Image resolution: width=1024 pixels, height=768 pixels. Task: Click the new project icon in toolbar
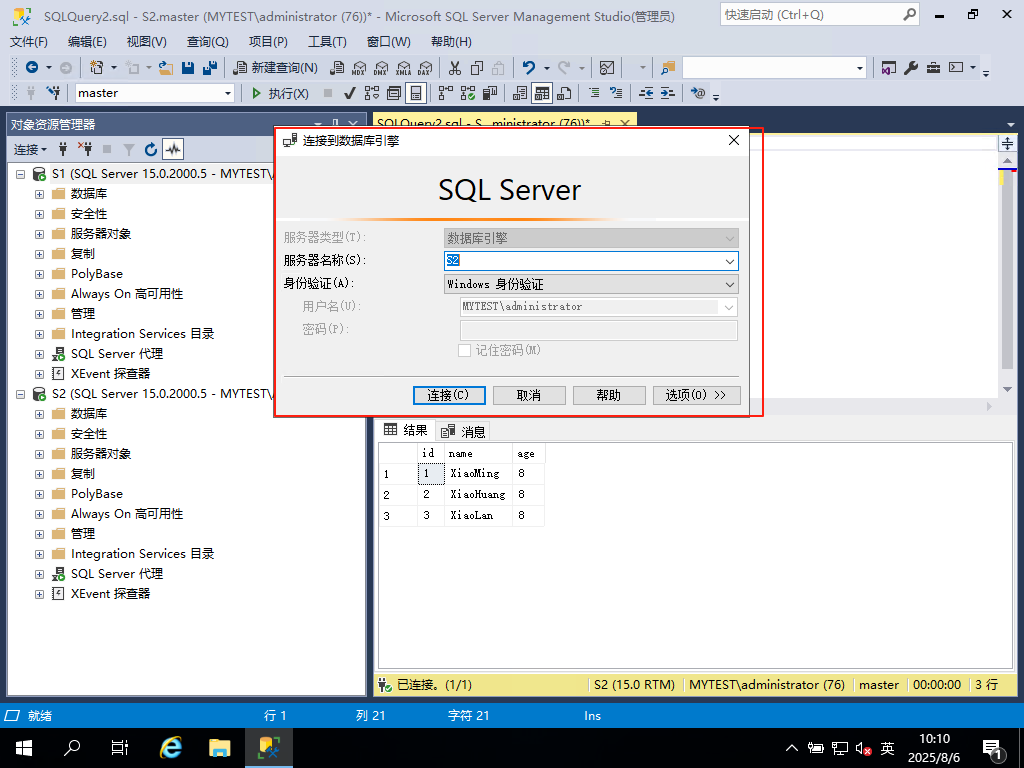97,67
